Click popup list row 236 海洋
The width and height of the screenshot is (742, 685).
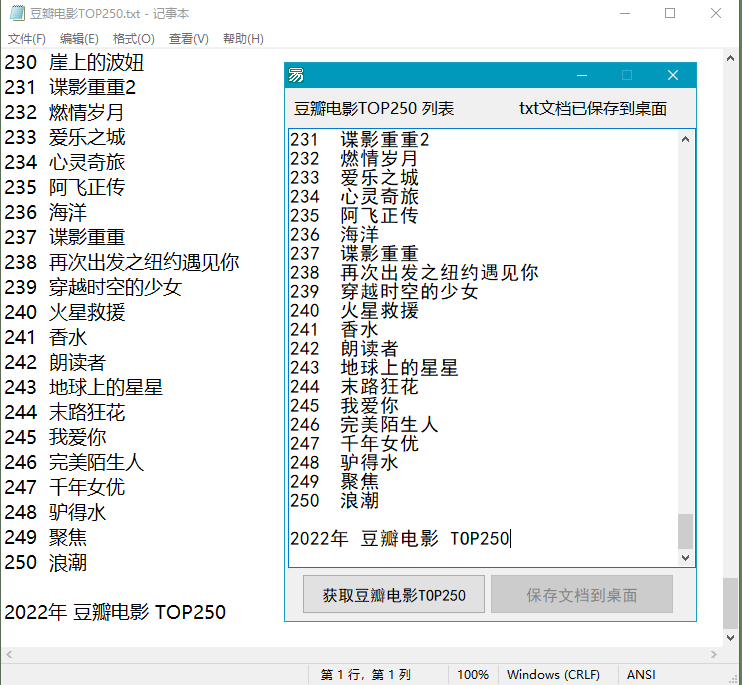coord(335,235)
